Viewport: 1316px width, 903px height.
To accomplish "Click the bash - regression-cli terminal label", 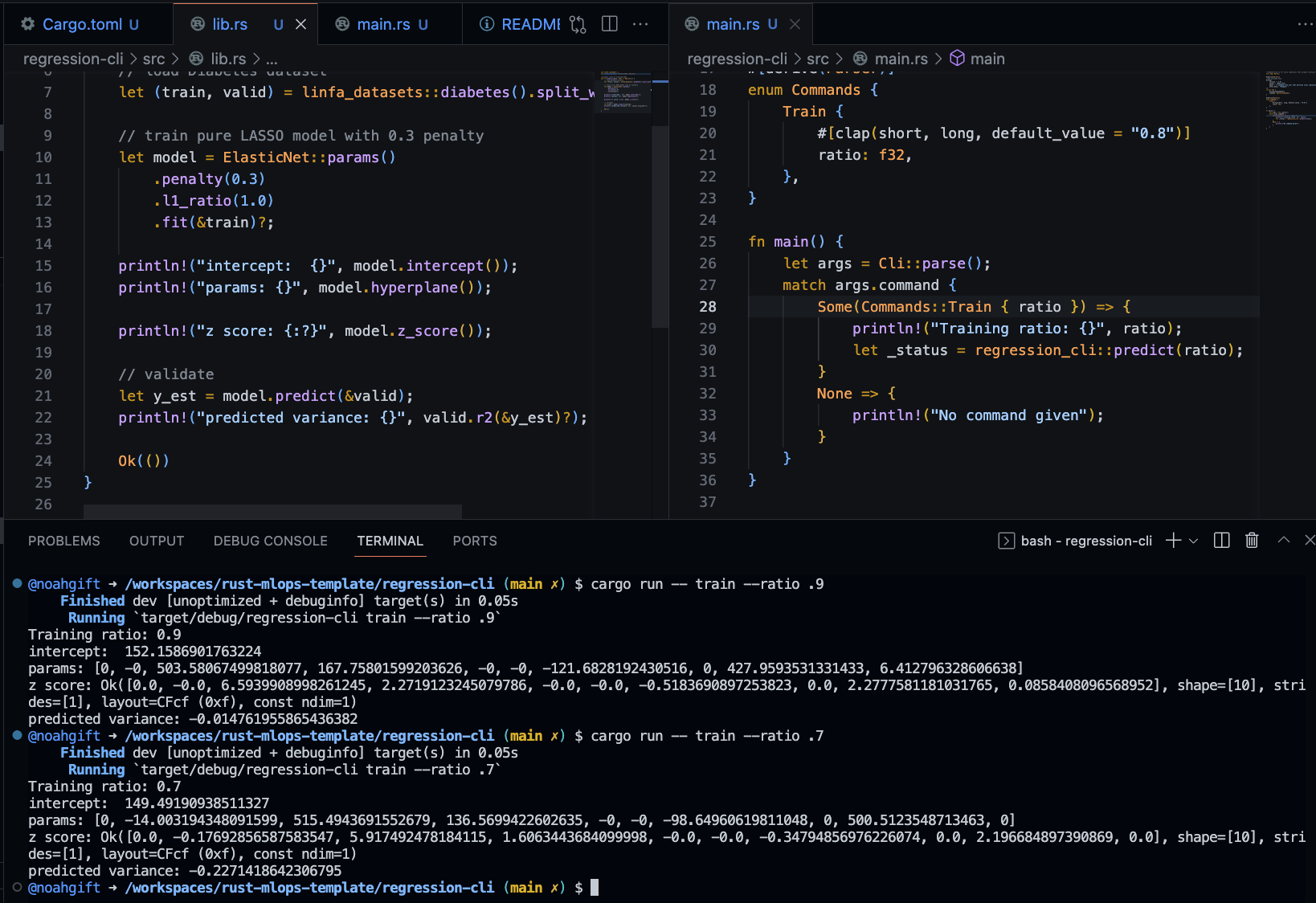I will (x=1086, y=541).
